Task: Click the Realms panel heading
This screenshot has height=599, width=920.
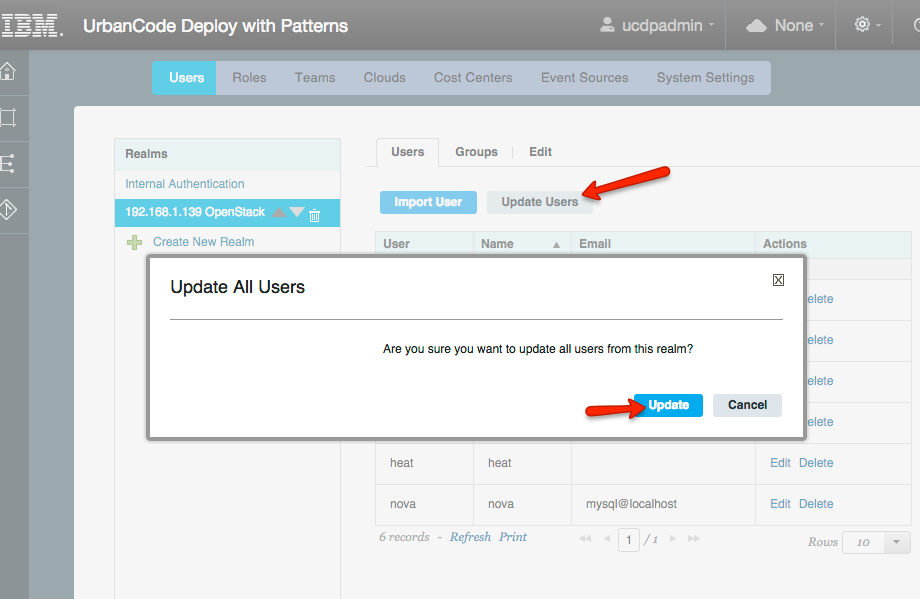Action: point(146,154)
